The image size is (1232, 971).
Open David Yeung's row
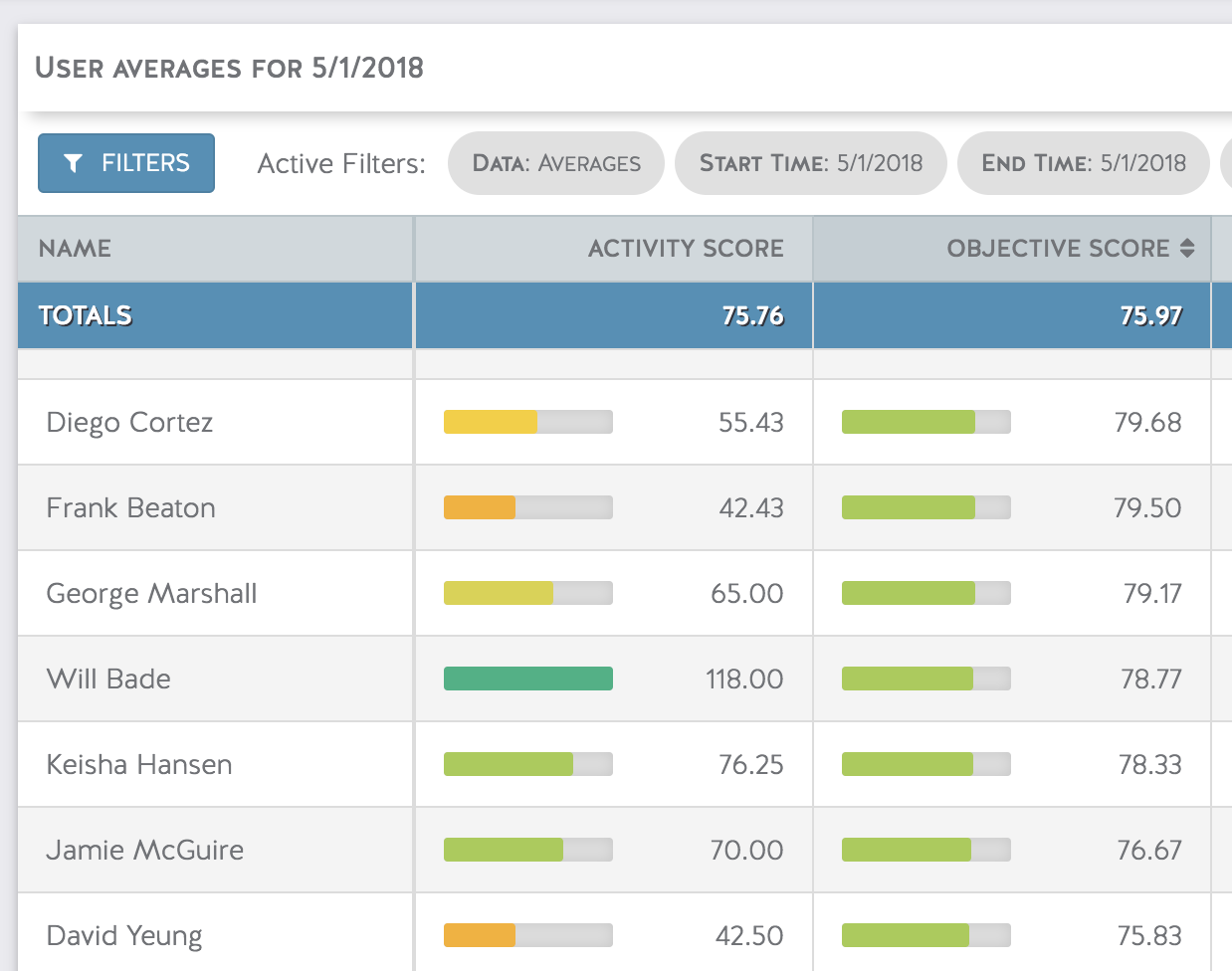[625, 932]
